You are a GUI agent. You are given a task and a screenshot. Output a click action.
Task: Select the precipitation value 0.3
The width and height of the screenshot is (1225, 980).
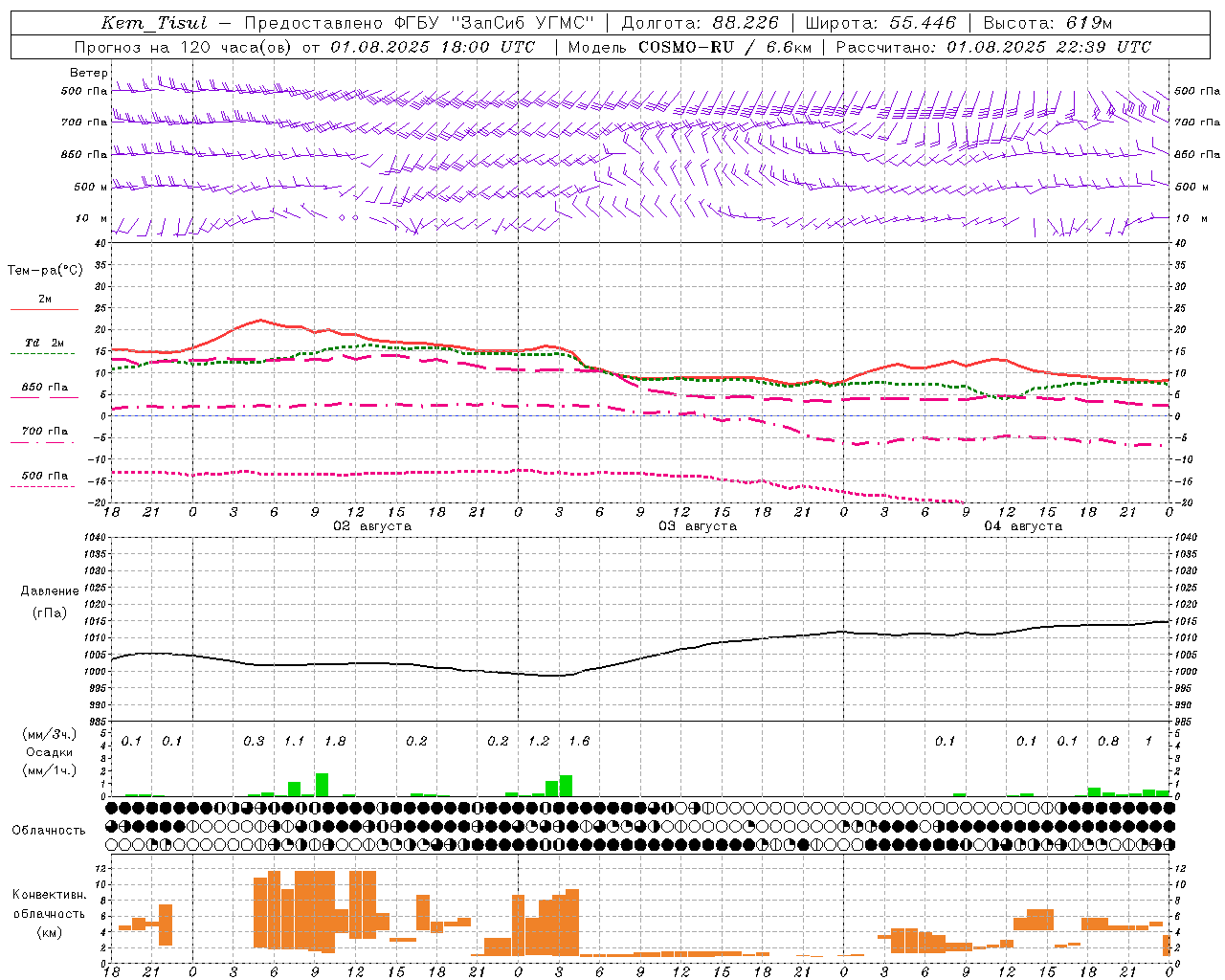(254, 742)
